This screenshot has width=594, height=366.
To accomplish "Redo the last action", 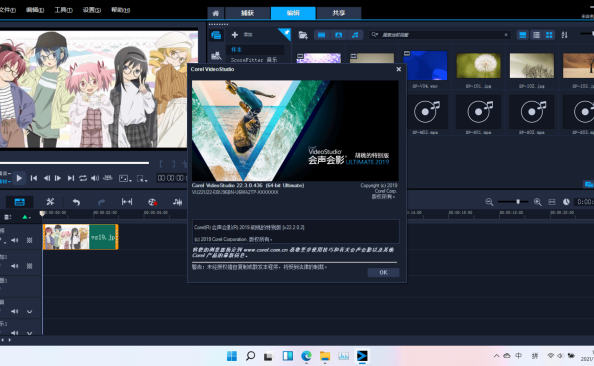I will 101,202.
